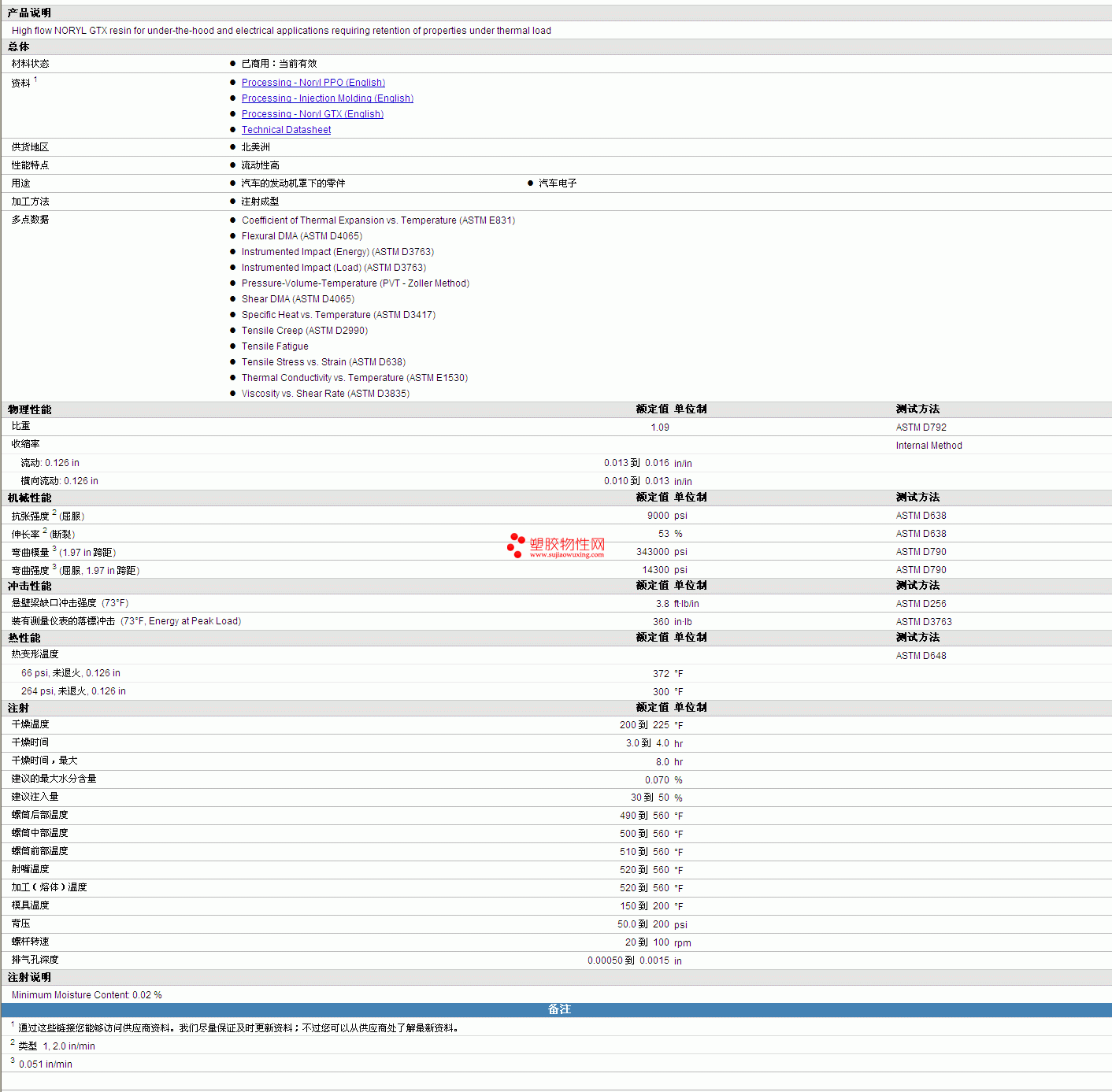
Task: Click the 螺杆转速 screw speed row label
Action: (x=30, y=942)
